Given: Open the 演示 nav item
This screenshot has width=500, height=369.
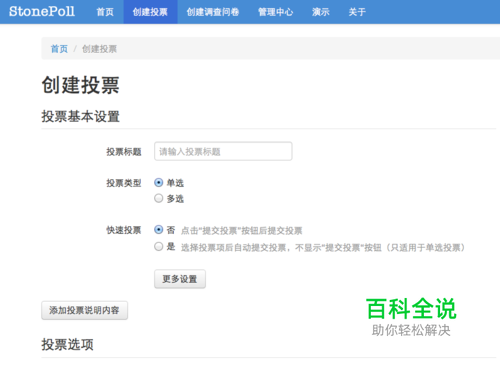Looking at the screenshot, I should [x=321, y=12].
